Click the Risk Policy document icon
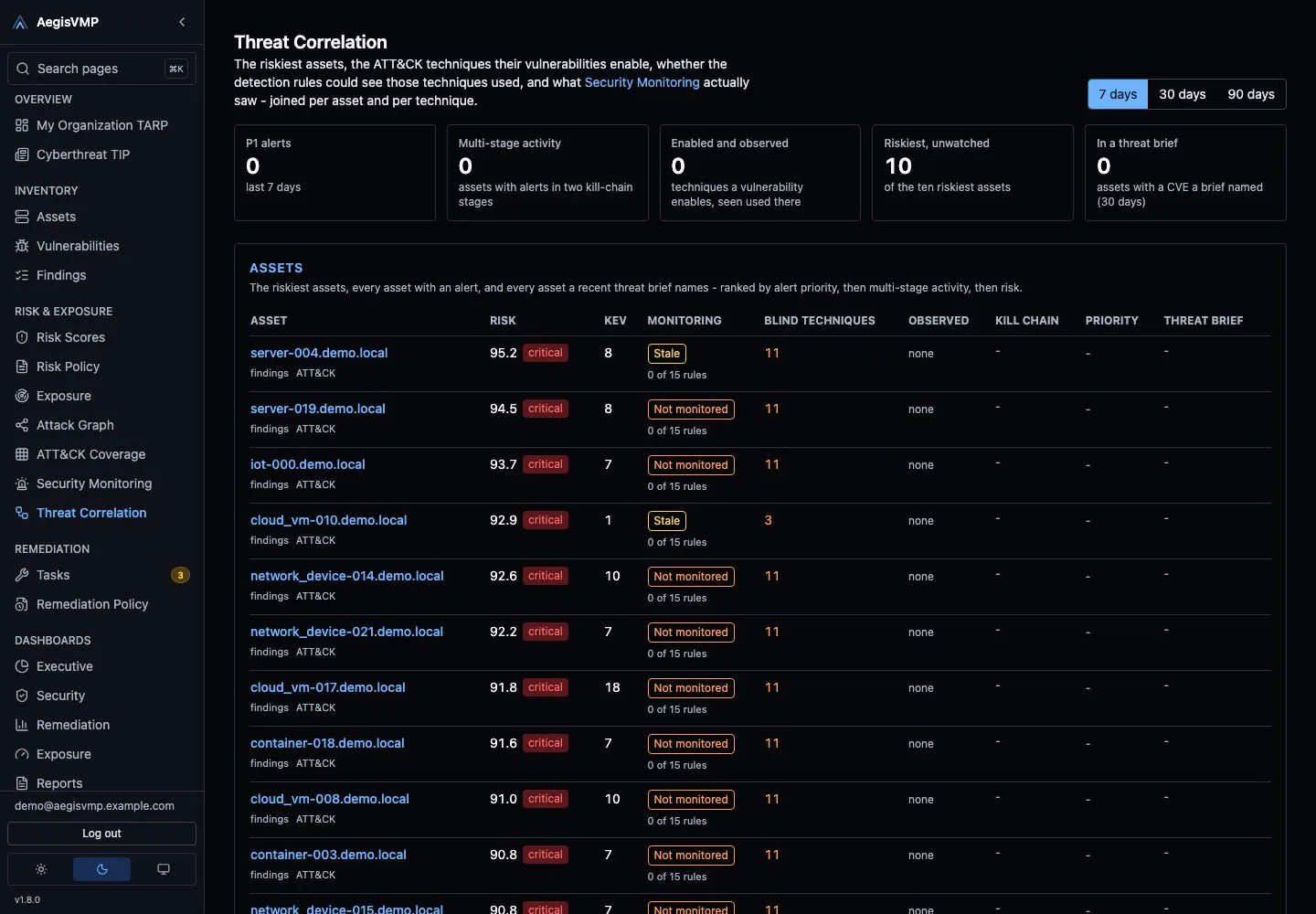The image size is (1316, 914). click(22, 367)
